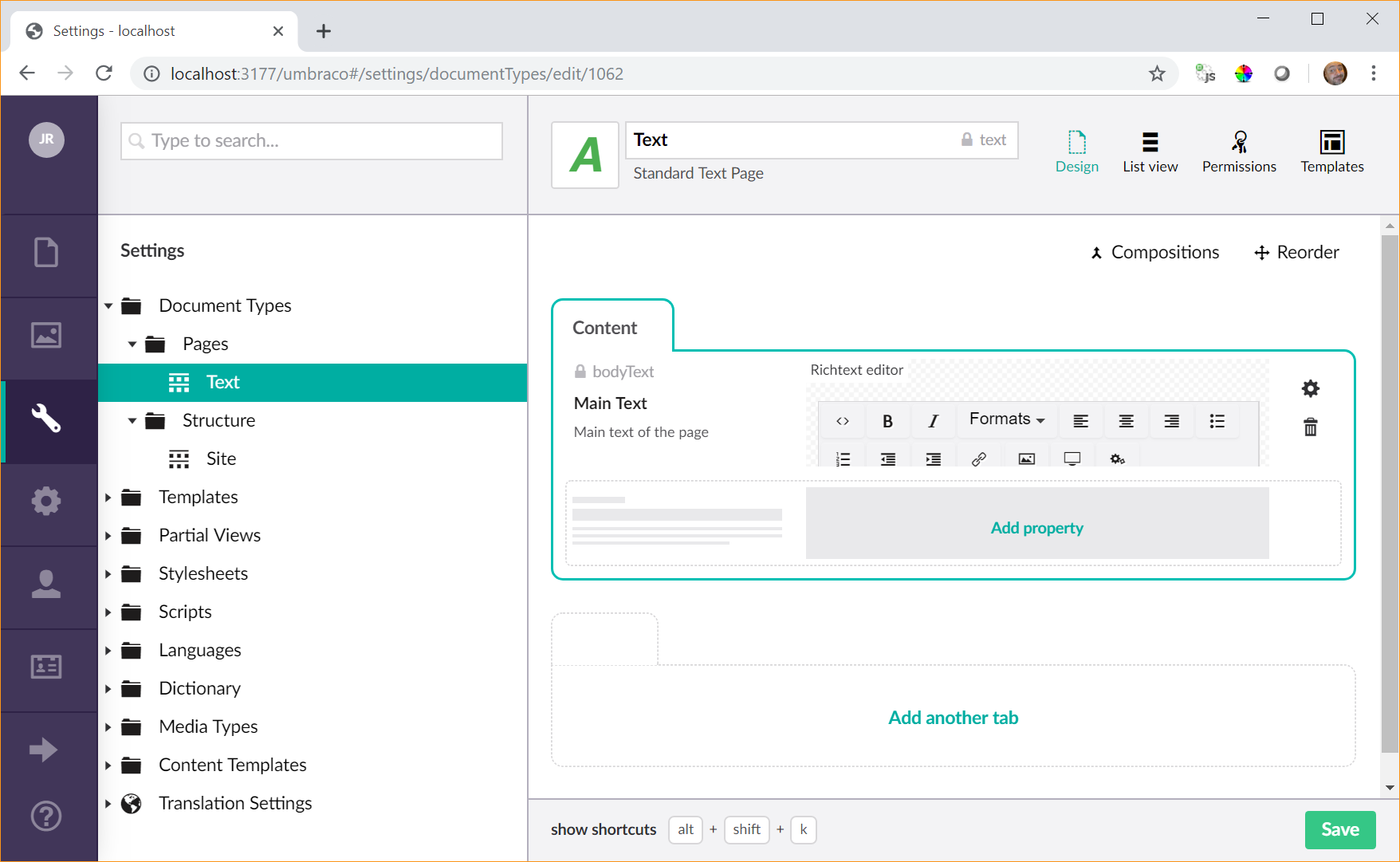Viewport: 1400px width, 862px height.
Task: Open the Settings - localhost browser tab
Action: tap(154, 31)
